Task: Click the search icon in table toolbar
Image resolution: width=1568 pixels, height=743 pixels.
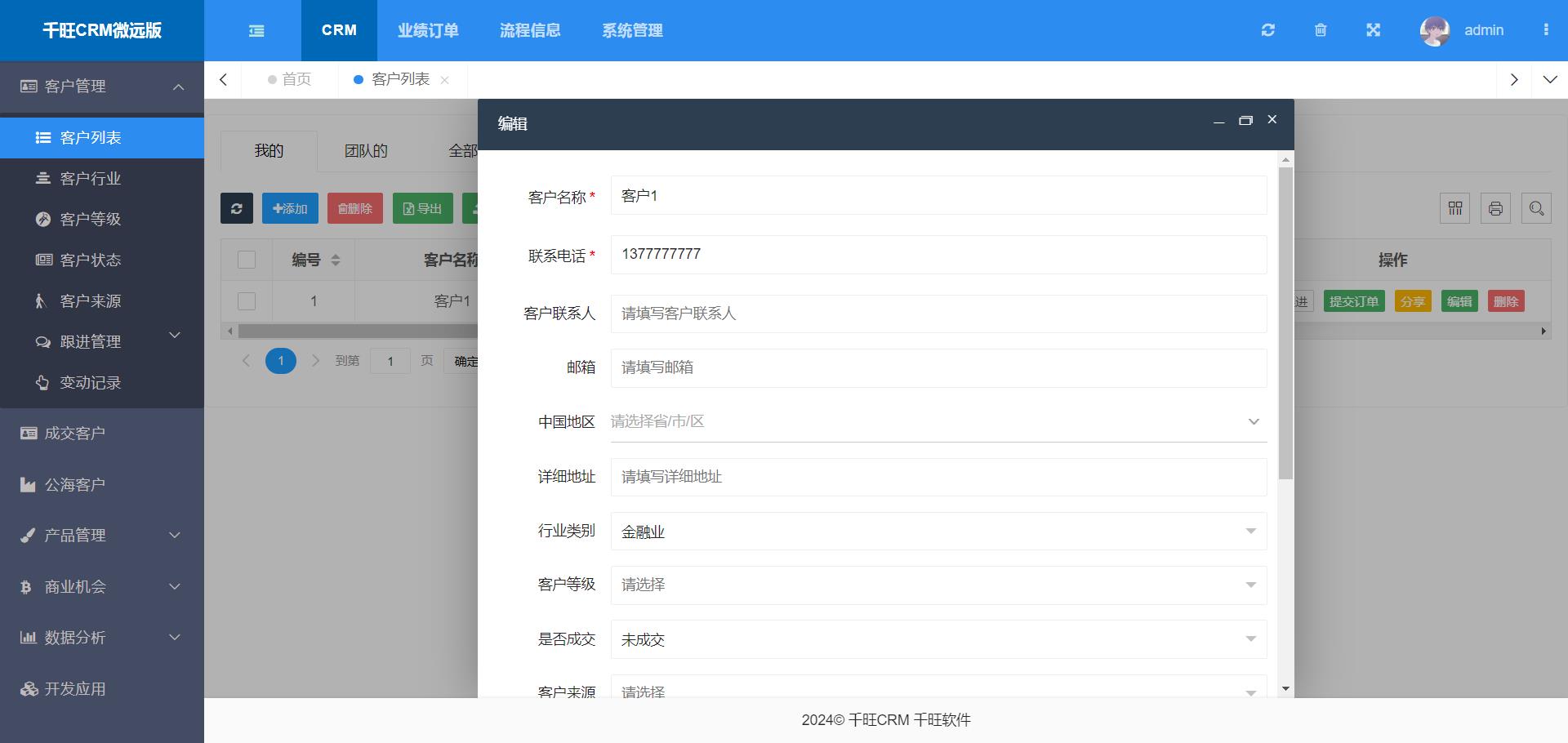Action: coord(1536,208)
